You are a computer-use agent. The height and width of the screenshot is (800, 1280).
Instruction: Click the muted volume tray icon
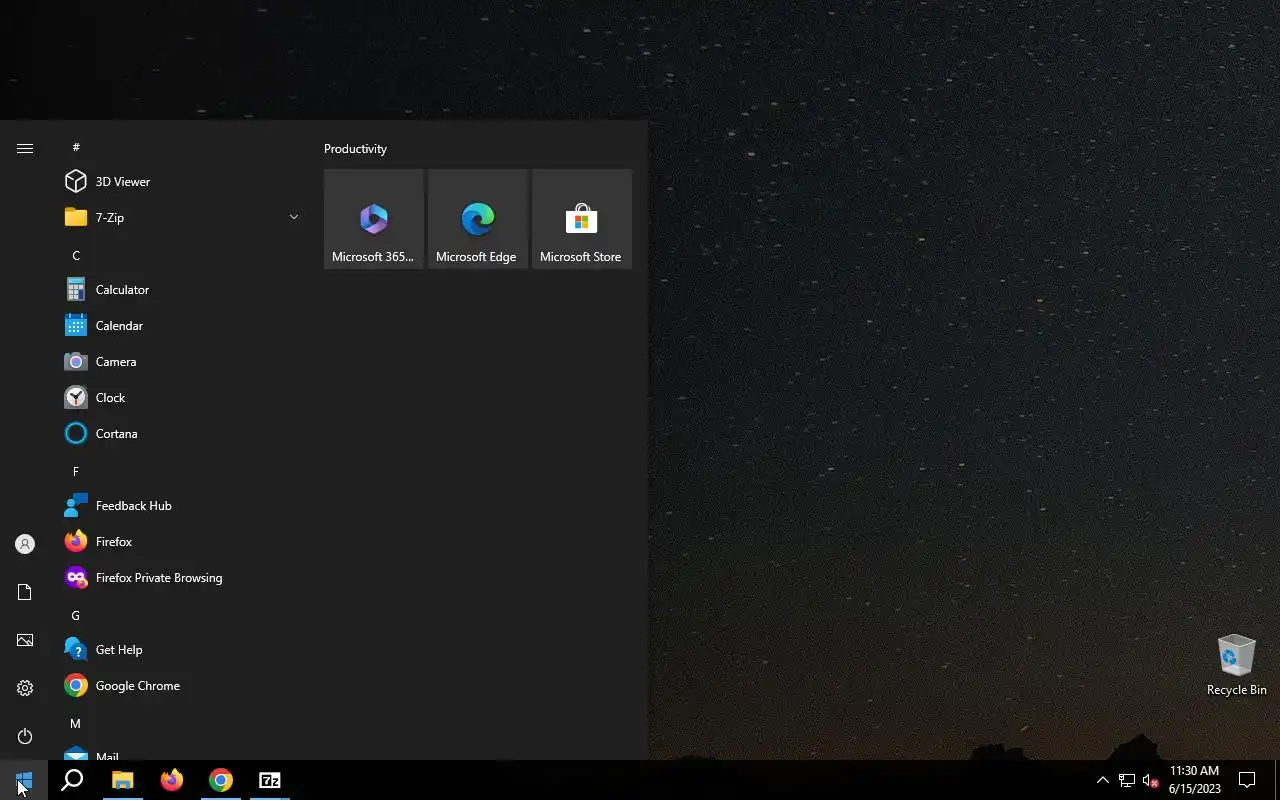[x=1150, y=780]
